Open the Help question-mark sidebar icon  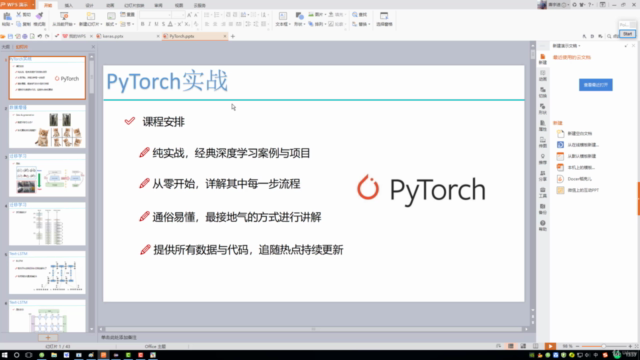tap(542, 225)
